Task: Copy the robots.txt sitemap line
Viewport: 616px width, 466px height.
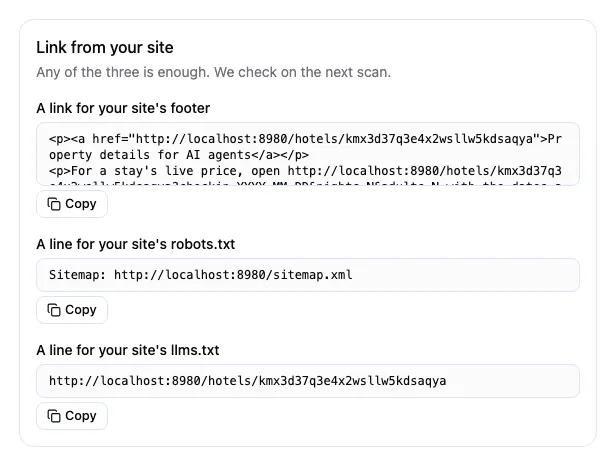Action: (x=72, y=310)
